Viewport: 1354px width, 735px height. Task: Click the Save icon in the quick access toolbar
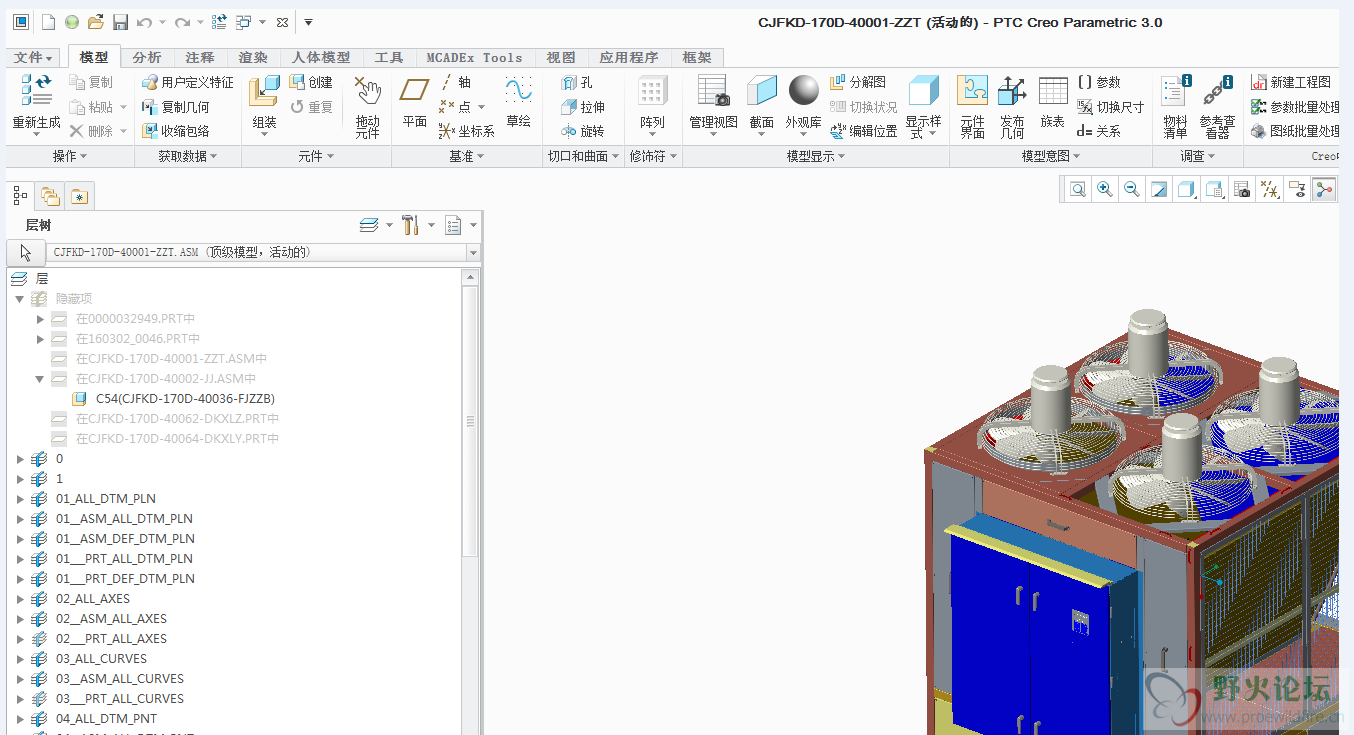(x=120, y=22)
